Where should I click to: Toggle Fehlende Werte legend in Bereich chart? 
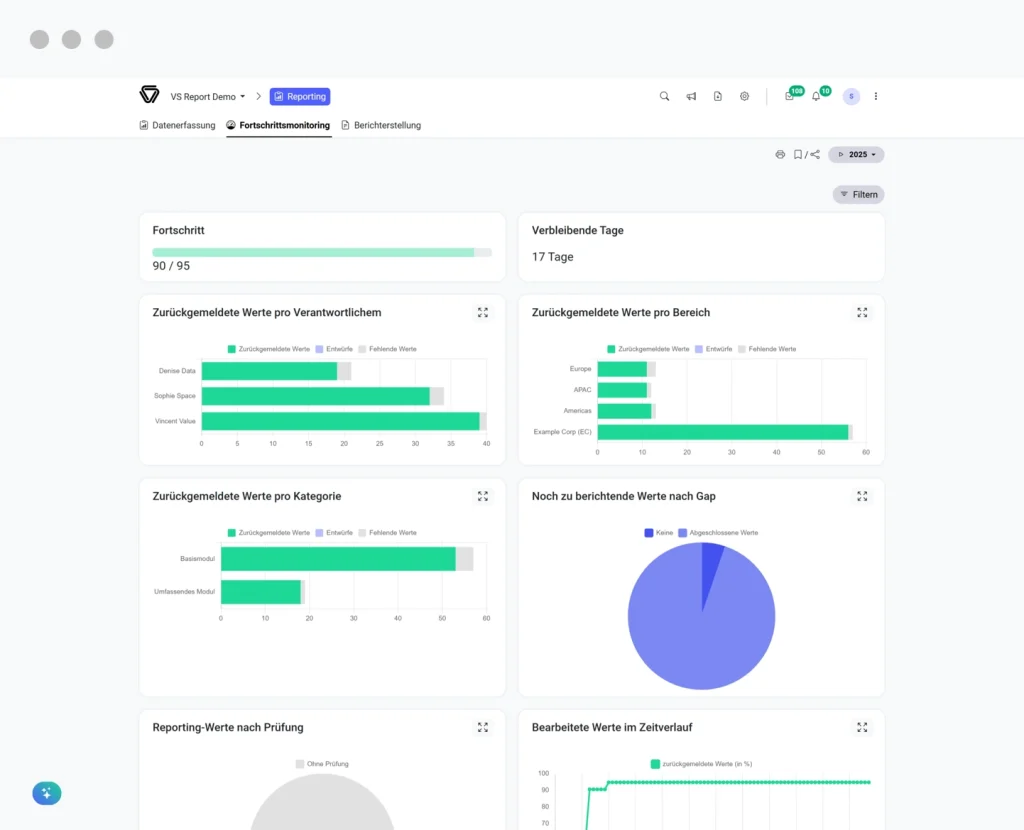click(x=767, y=349)
